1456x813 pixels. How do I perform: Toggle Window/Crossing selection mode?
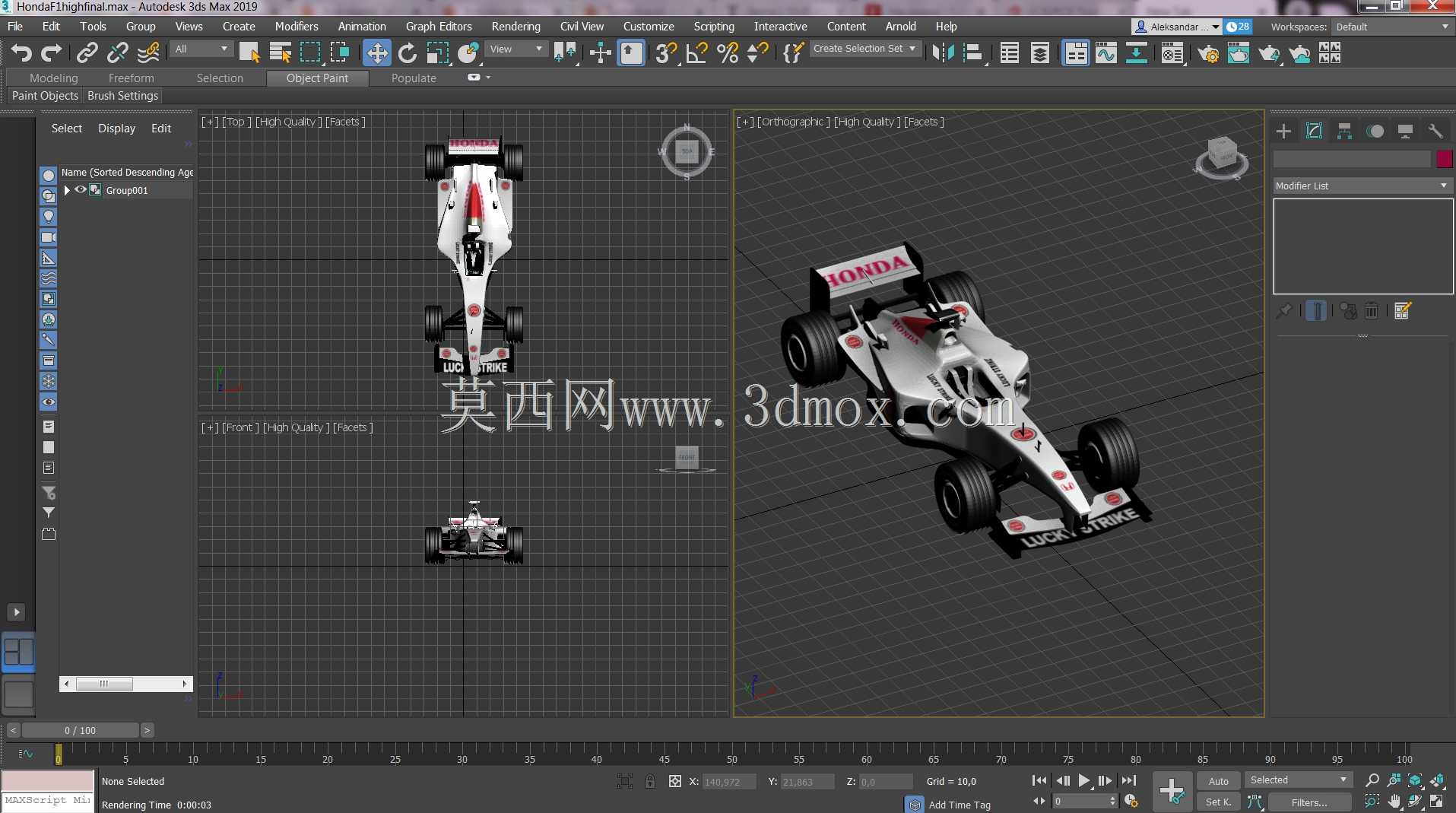click(340, 53)
